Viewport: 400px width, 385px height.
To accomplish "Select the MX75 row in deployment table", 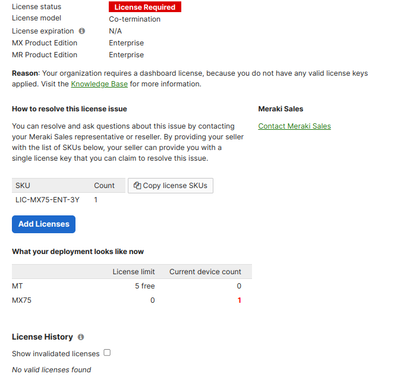I will pyautogui.click(x=132, y=300).
